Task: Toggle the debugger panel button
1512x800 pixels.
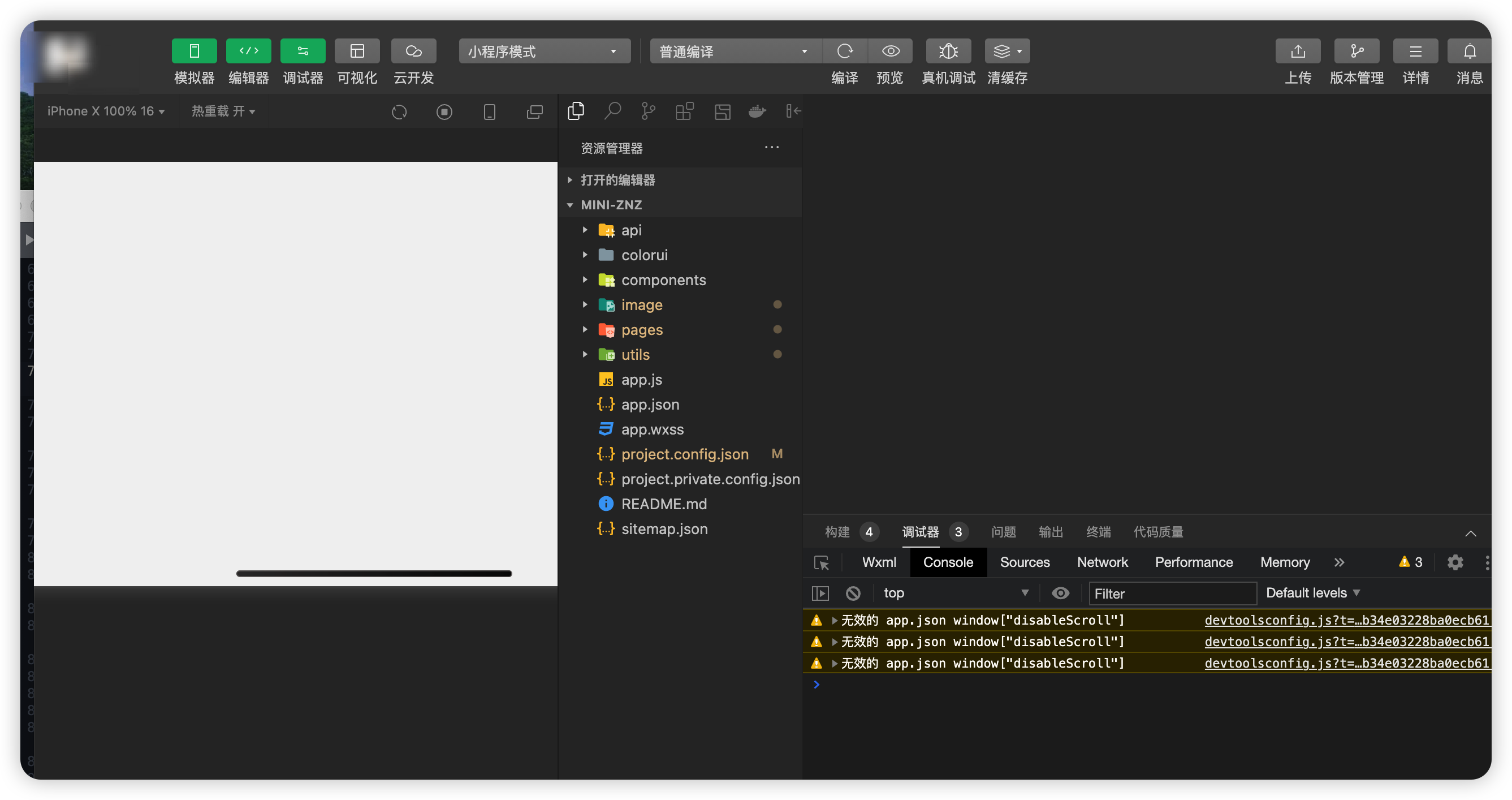Action: pos(303,51)
